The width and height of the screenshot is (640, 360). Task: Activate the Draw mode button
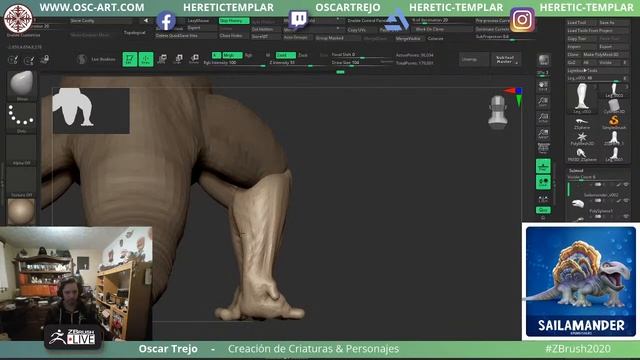click(146, 59)
